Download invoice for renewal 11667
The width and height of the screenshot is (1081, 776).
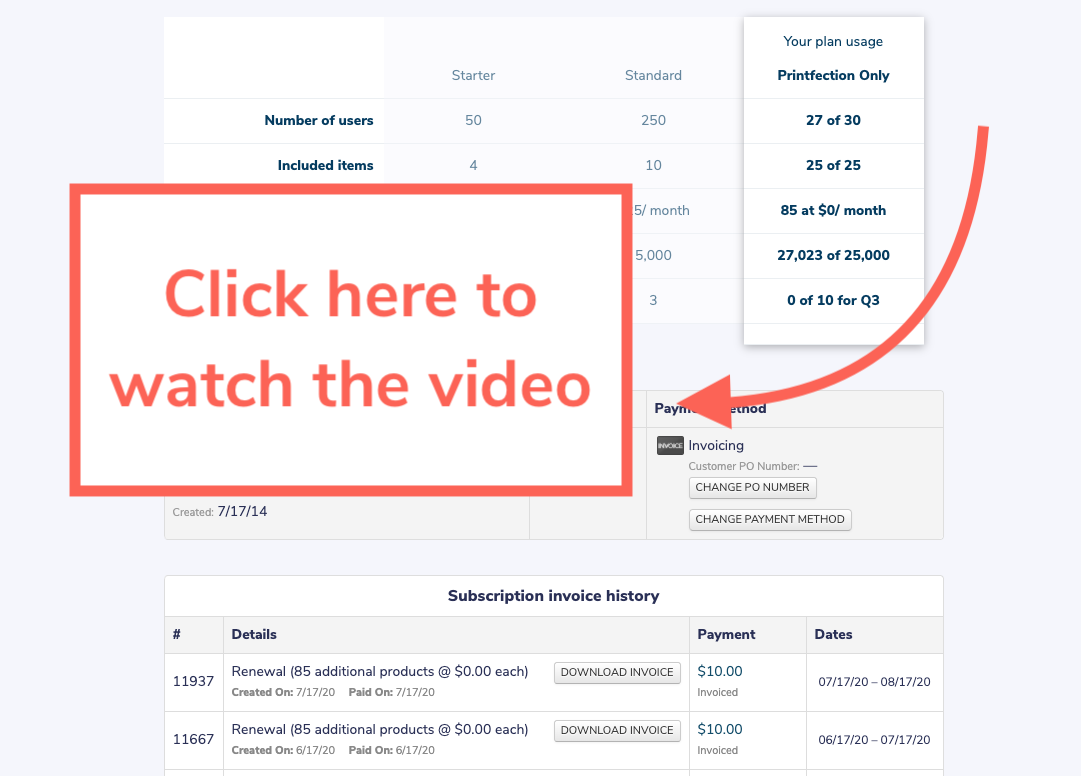[617, 731]
